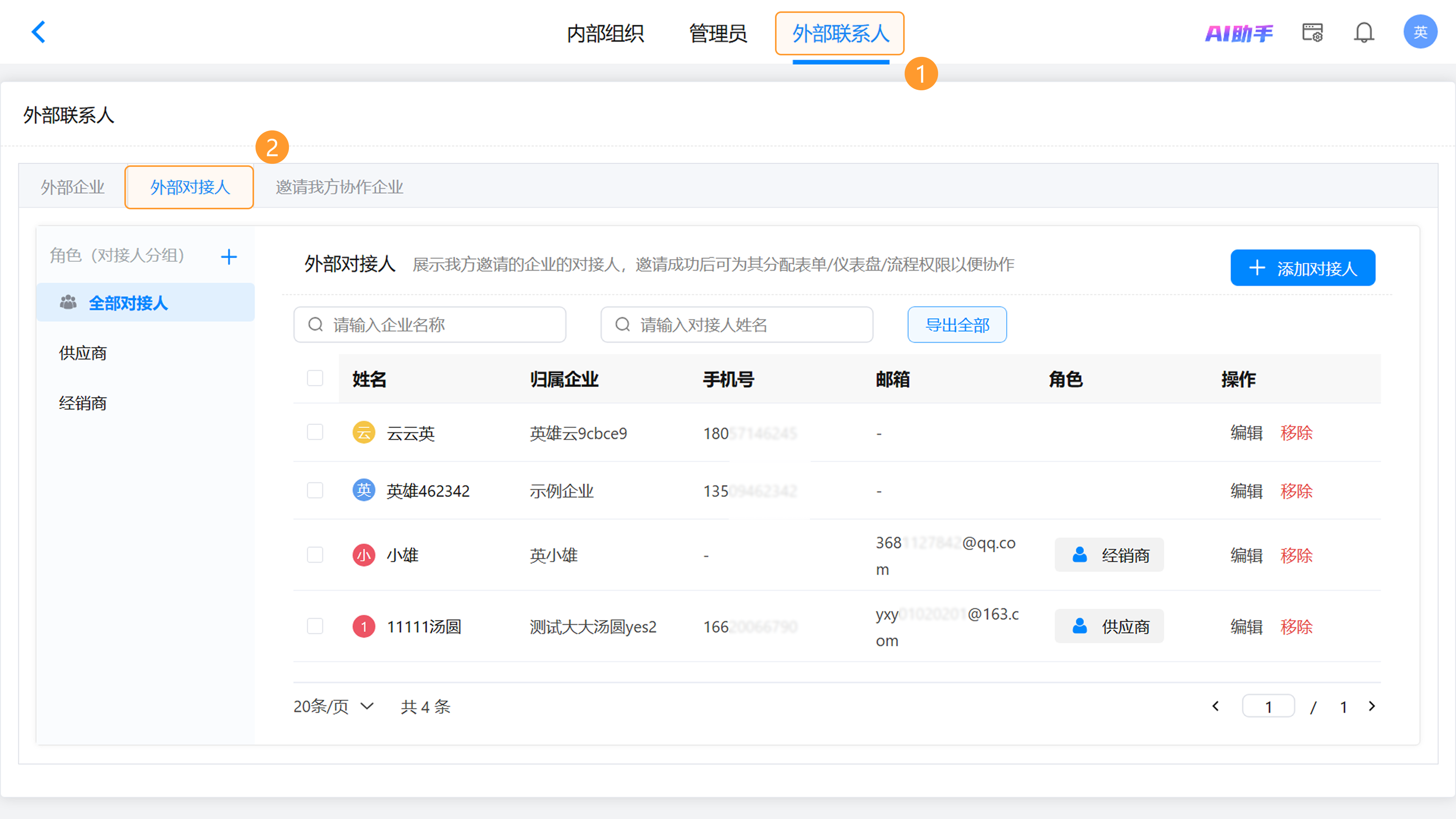Open the 外部对接人 sub-tab
The height and width of the screenshot is (819, 1456).
tap(189, 187)
